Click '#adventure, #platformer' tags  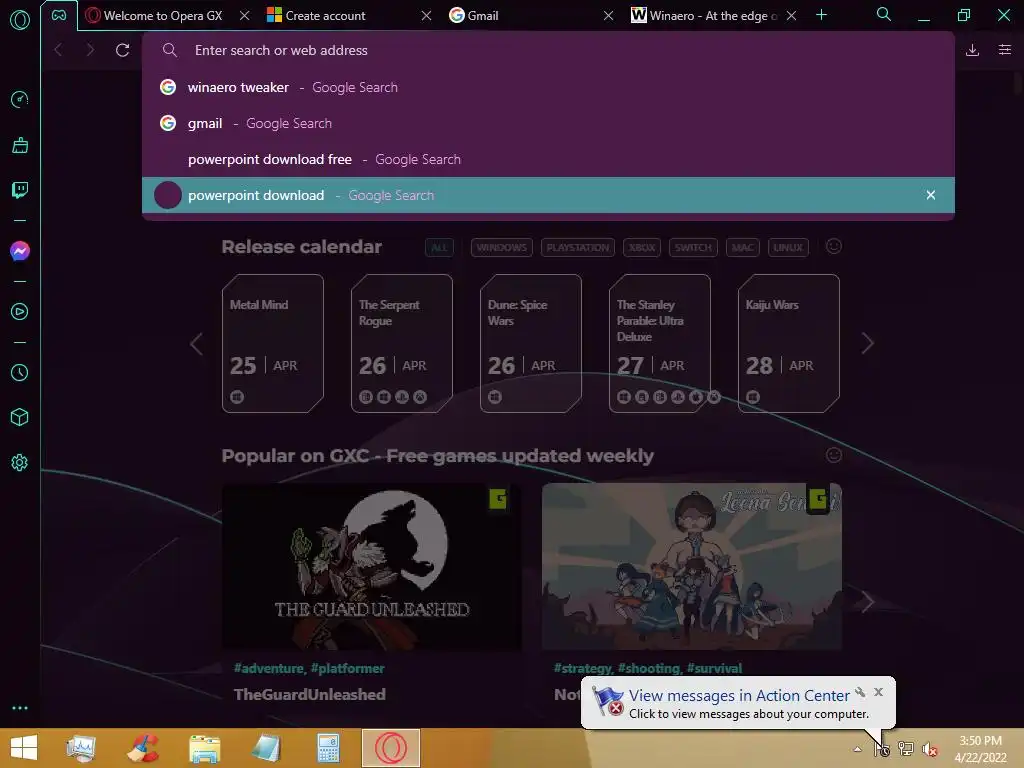[309, 668]
